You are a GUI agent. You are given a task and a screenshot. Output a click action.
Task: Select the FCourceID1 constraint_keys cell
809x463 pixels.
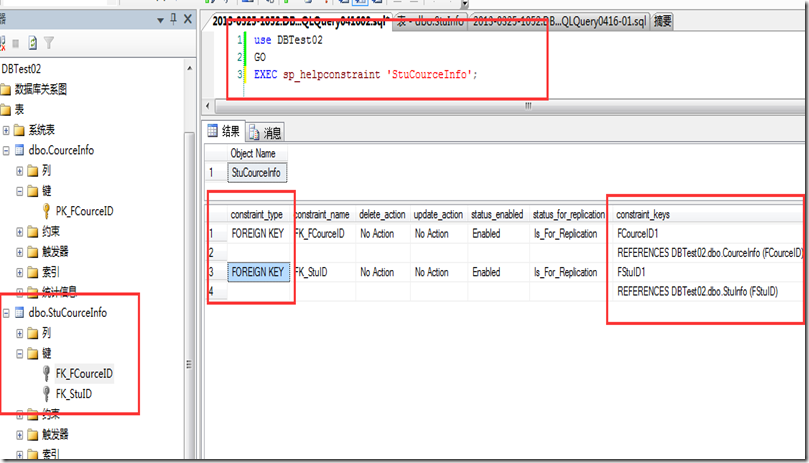click(x=706, y=233)
